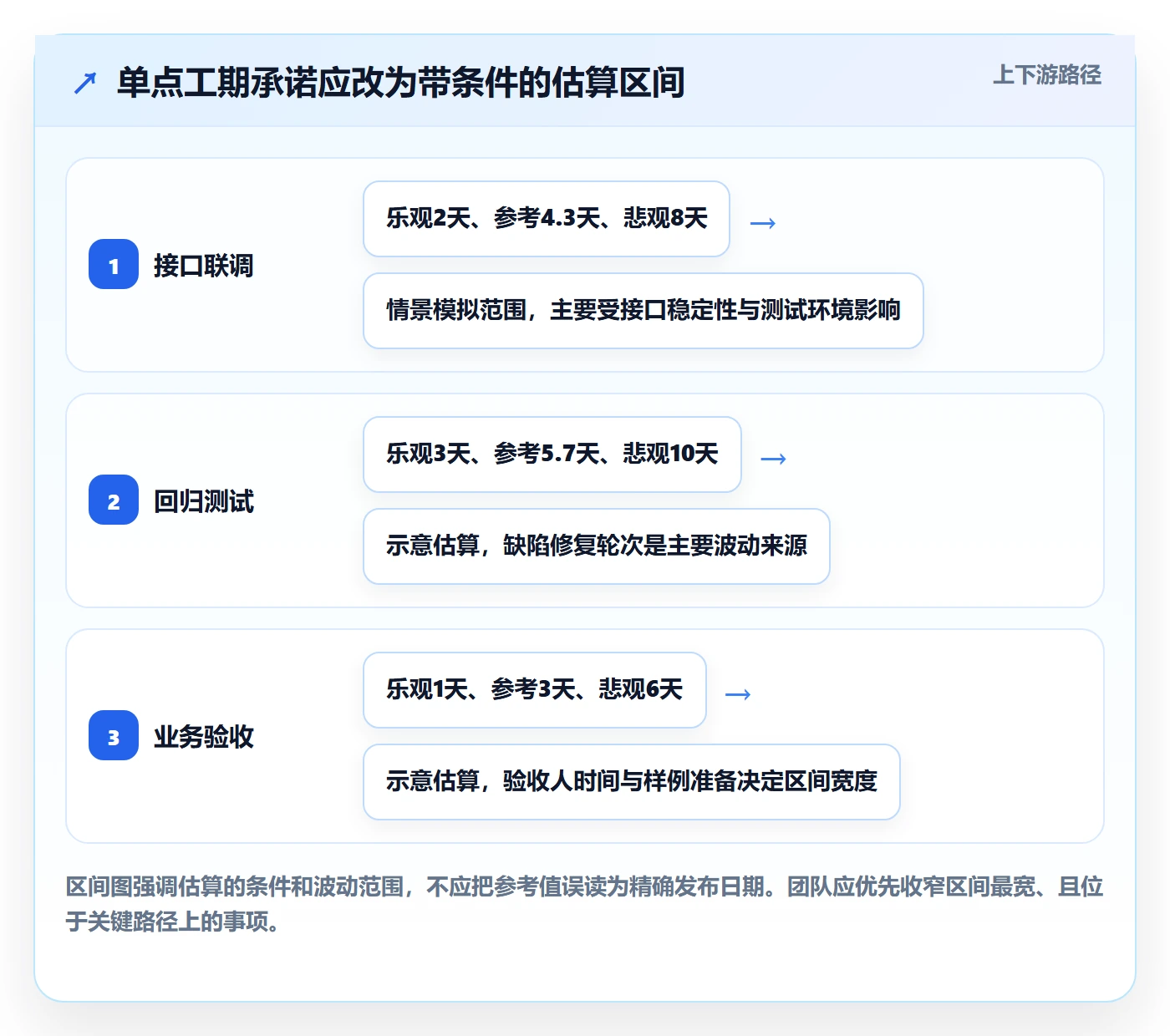Select the 上下游路径 label in the header

coord(1047,74)
